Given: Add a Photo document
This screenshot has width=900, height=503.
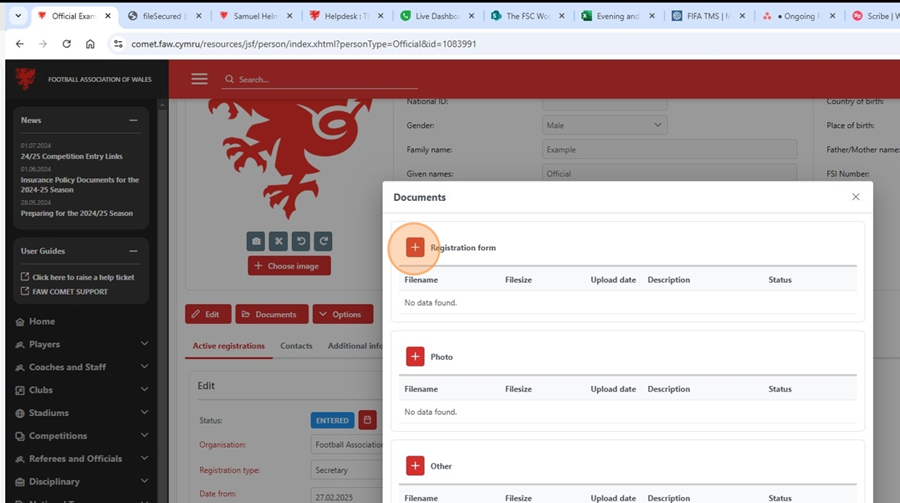Looking at the screenshot, I should pyautogui.click(x=415, y=357).
